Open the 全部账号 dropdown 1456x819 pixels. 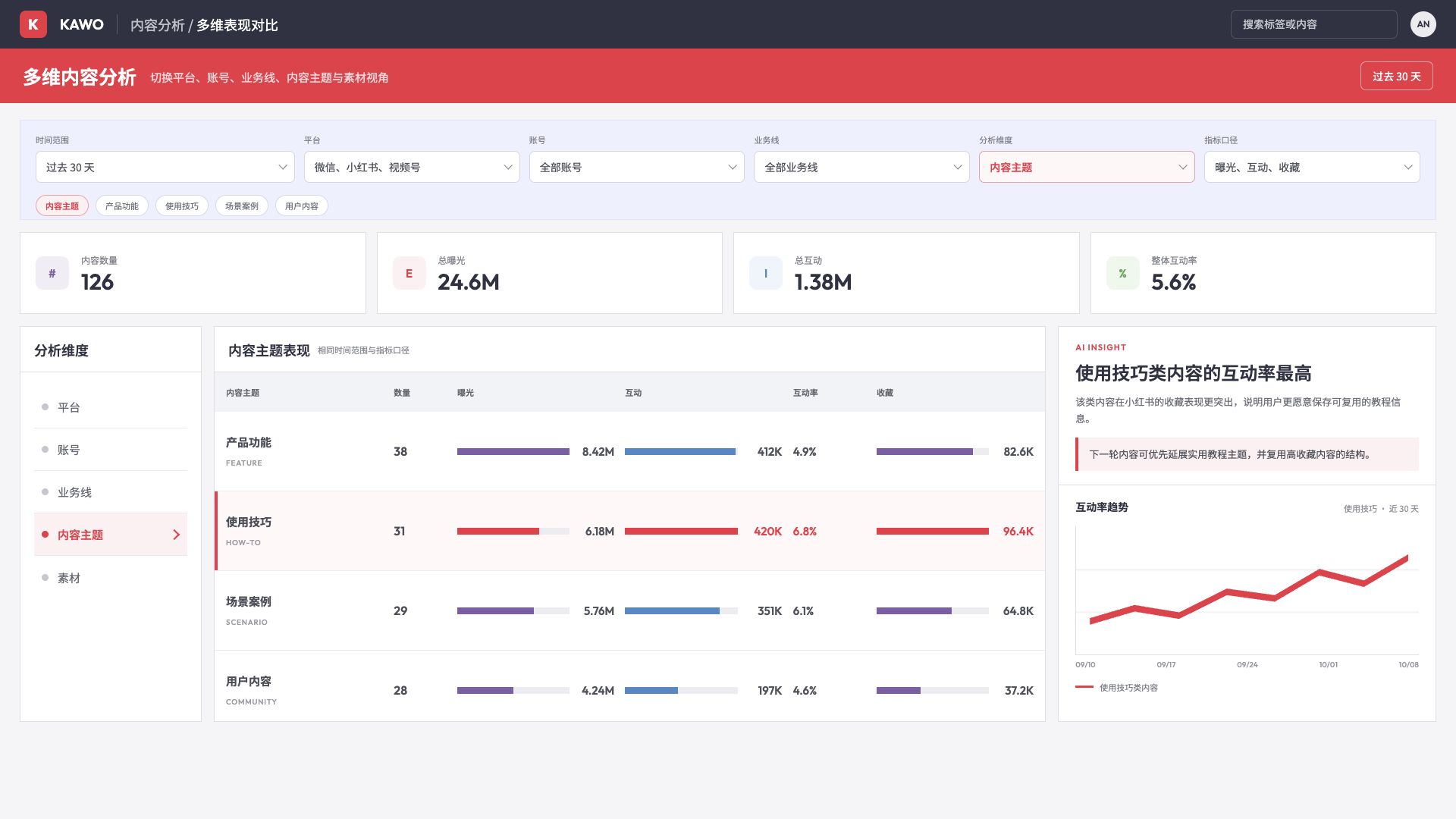tap(637, 167)
